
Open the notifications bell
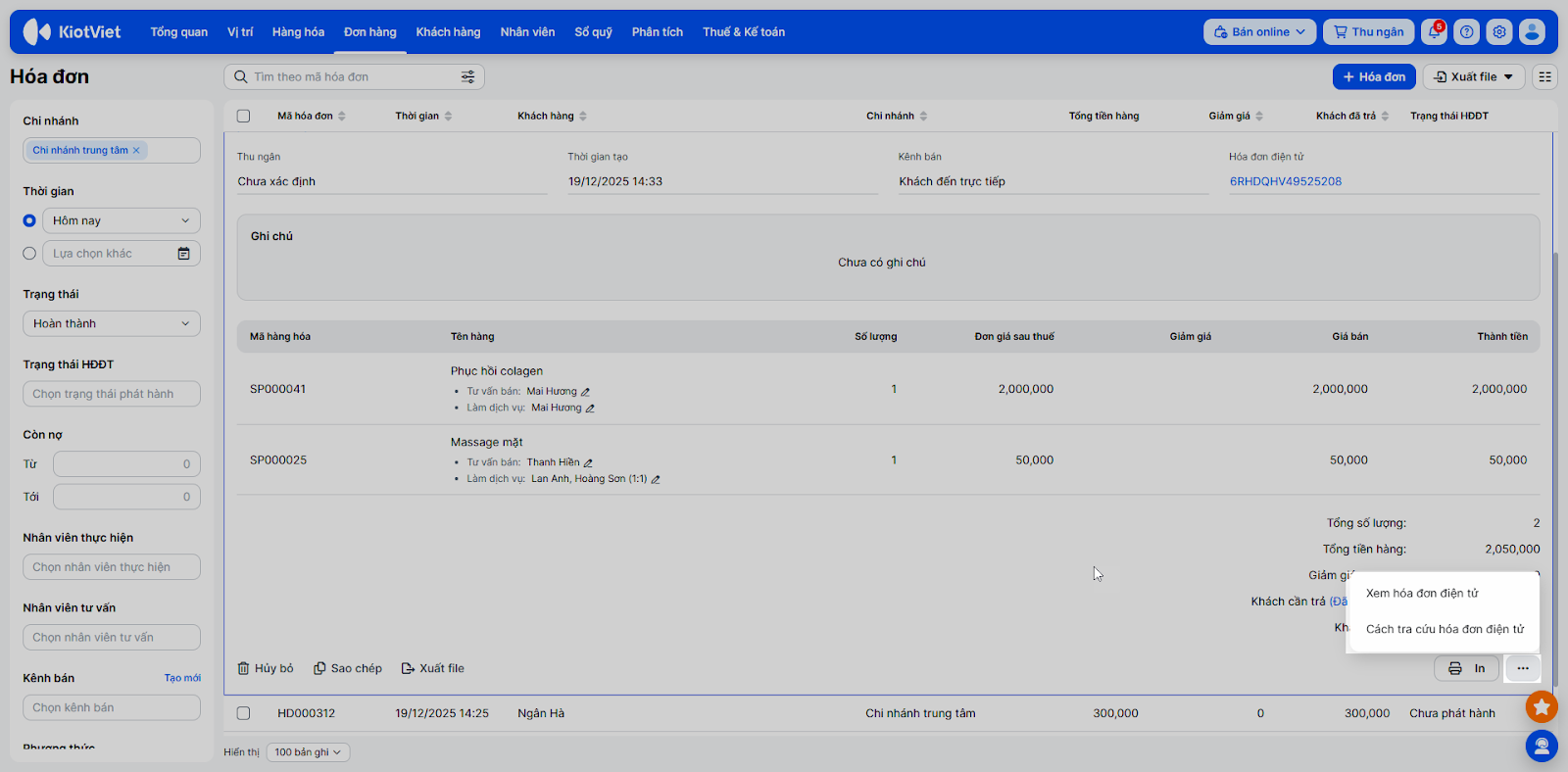tap(1435, 32)
